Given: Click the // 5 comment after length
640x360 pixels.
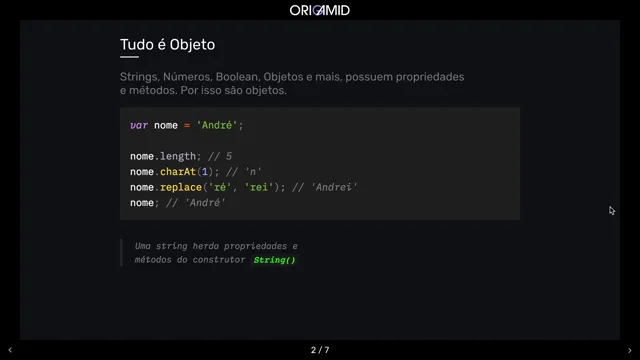Looking at the screenshot, I should pos(220,156).
